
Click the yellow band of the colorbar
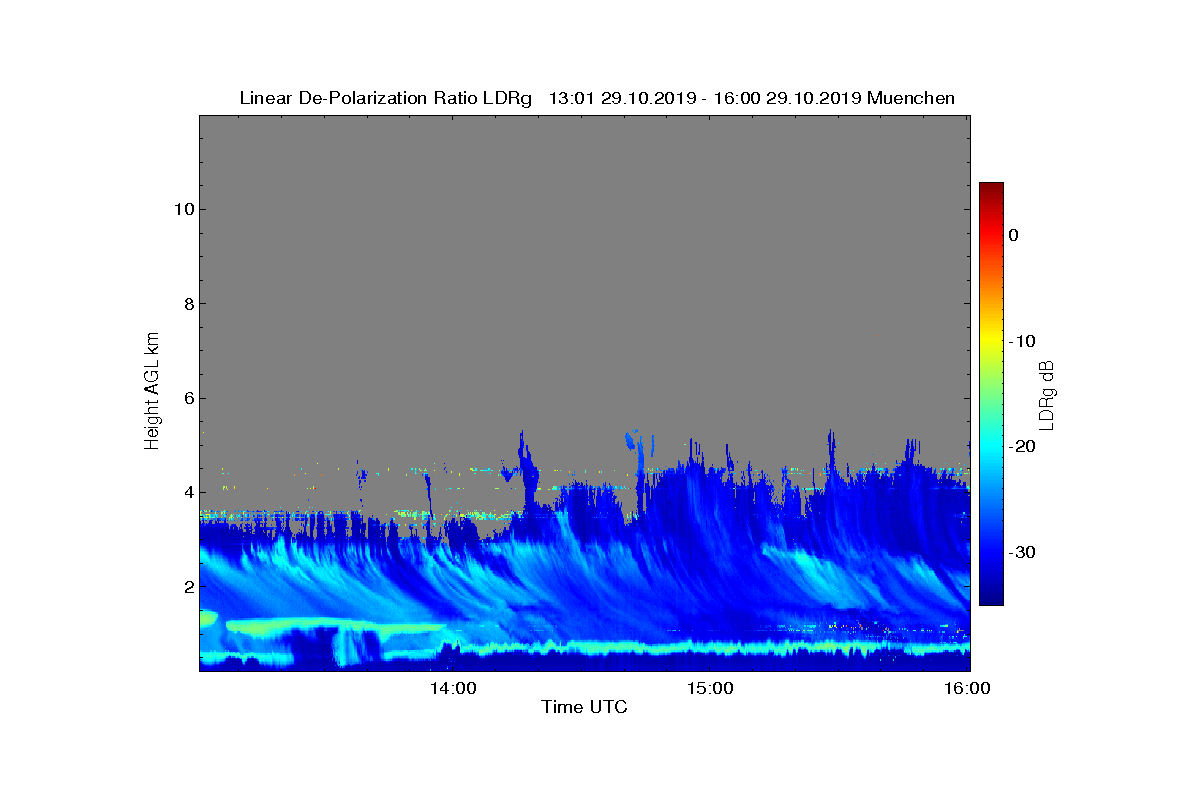(x=991, y=341)
